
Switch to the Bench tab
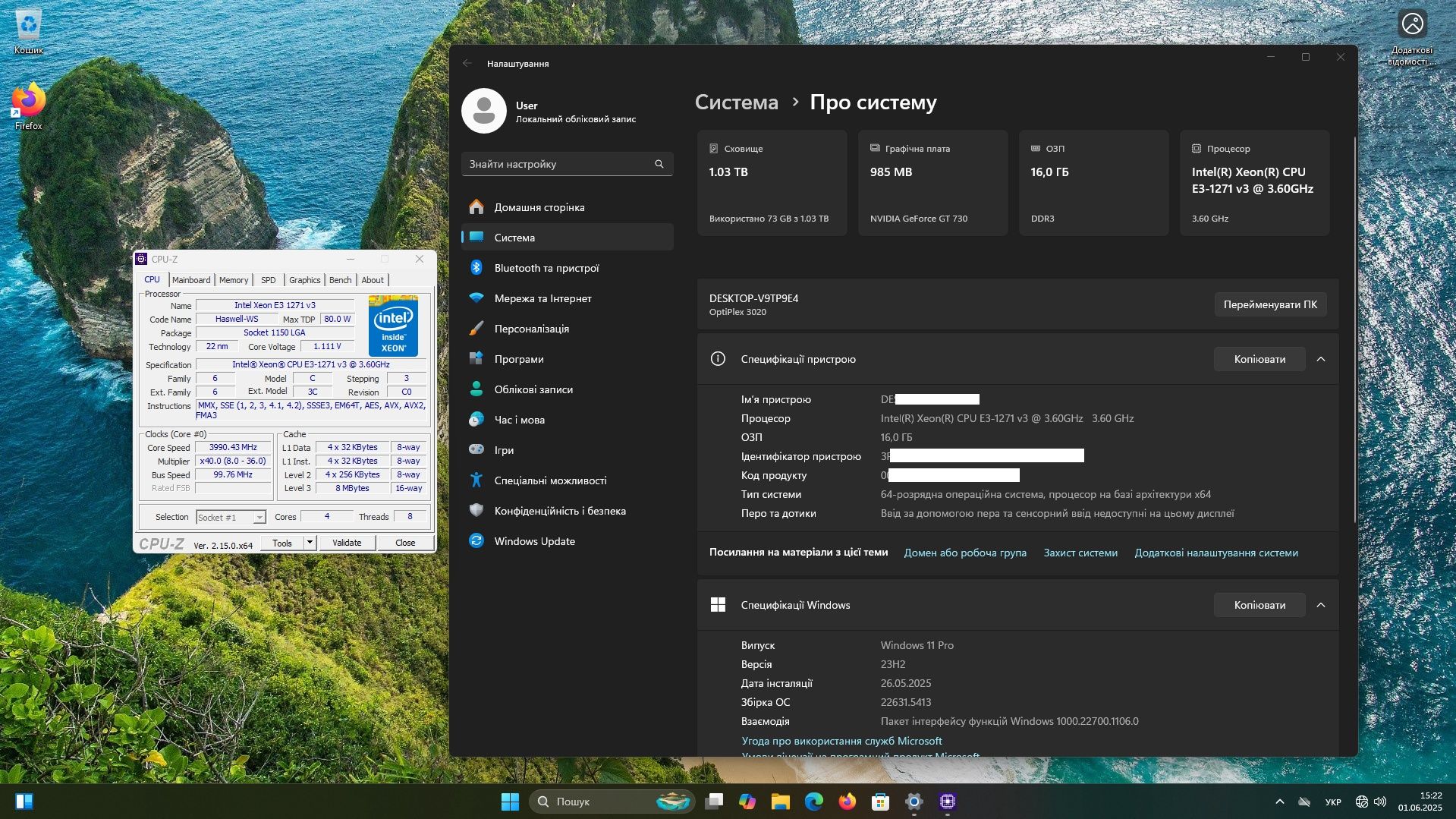pos(341,280)
